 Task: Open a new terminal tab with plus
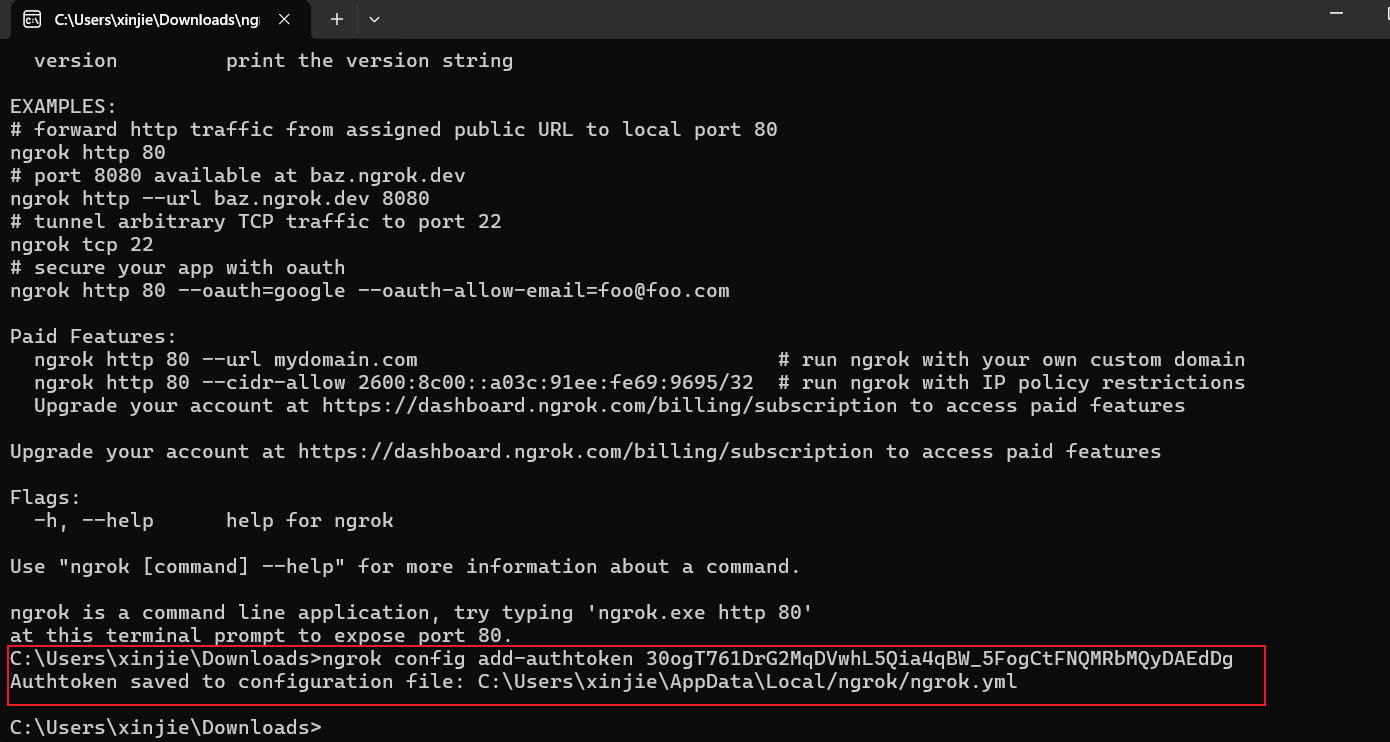click(x=337, y=19)
